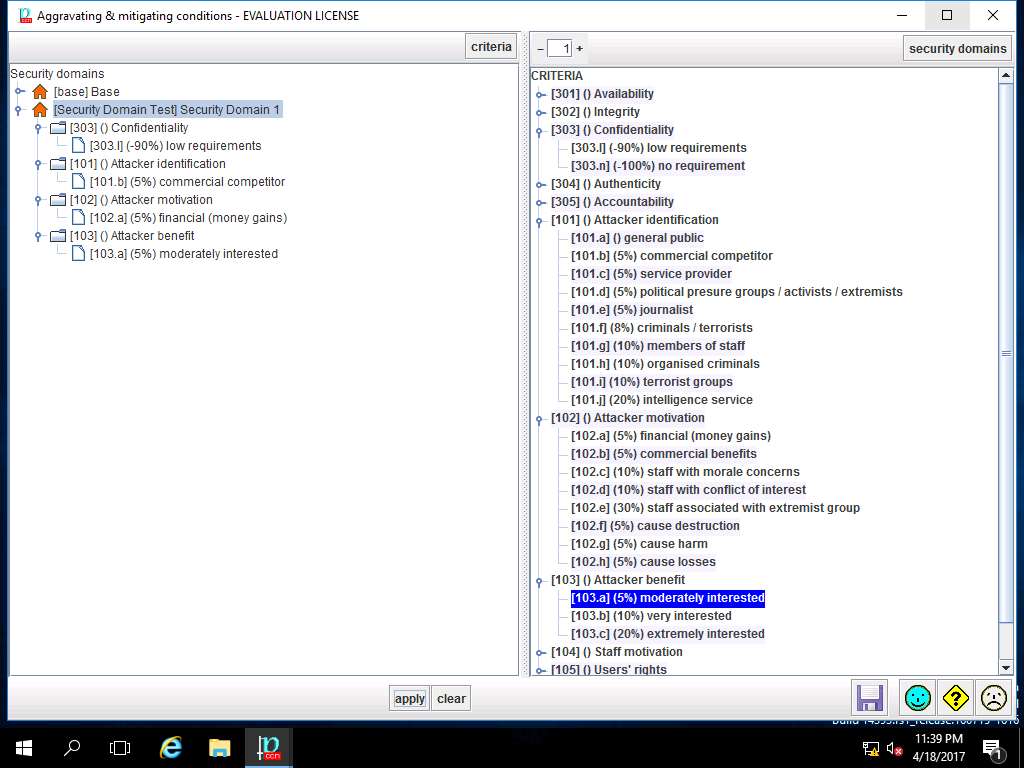
Task: Click the folder icon of Attacker motivation left tree
Action: [x=58, y=199]
